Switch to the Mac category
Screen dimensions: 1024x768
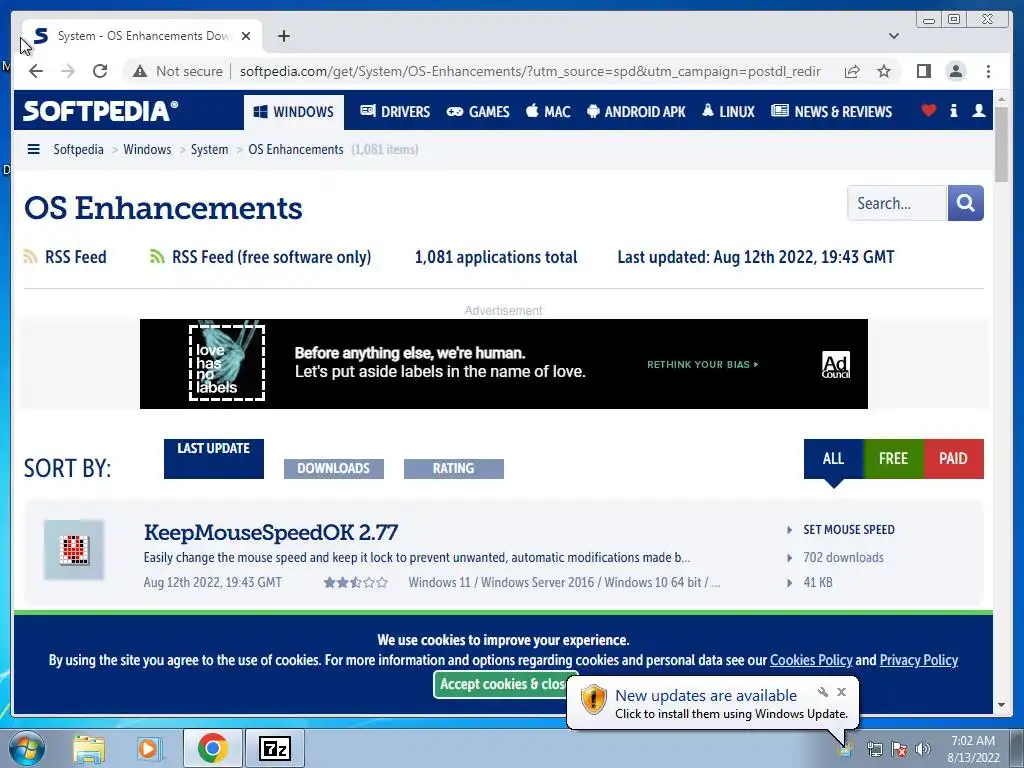(x=549, y=112)
